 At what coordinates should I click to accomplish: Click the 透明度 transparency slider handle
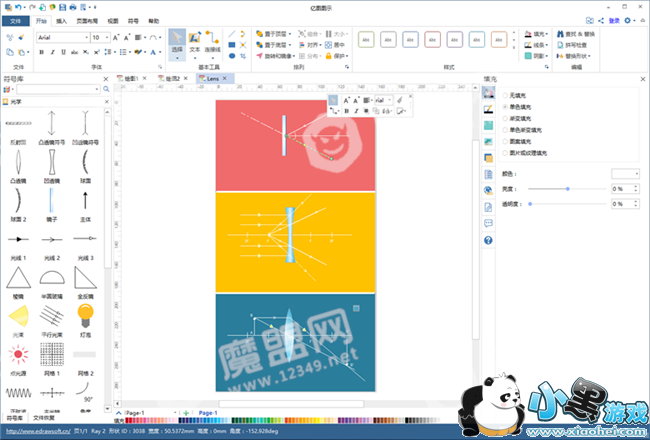[x=530, y=204]
